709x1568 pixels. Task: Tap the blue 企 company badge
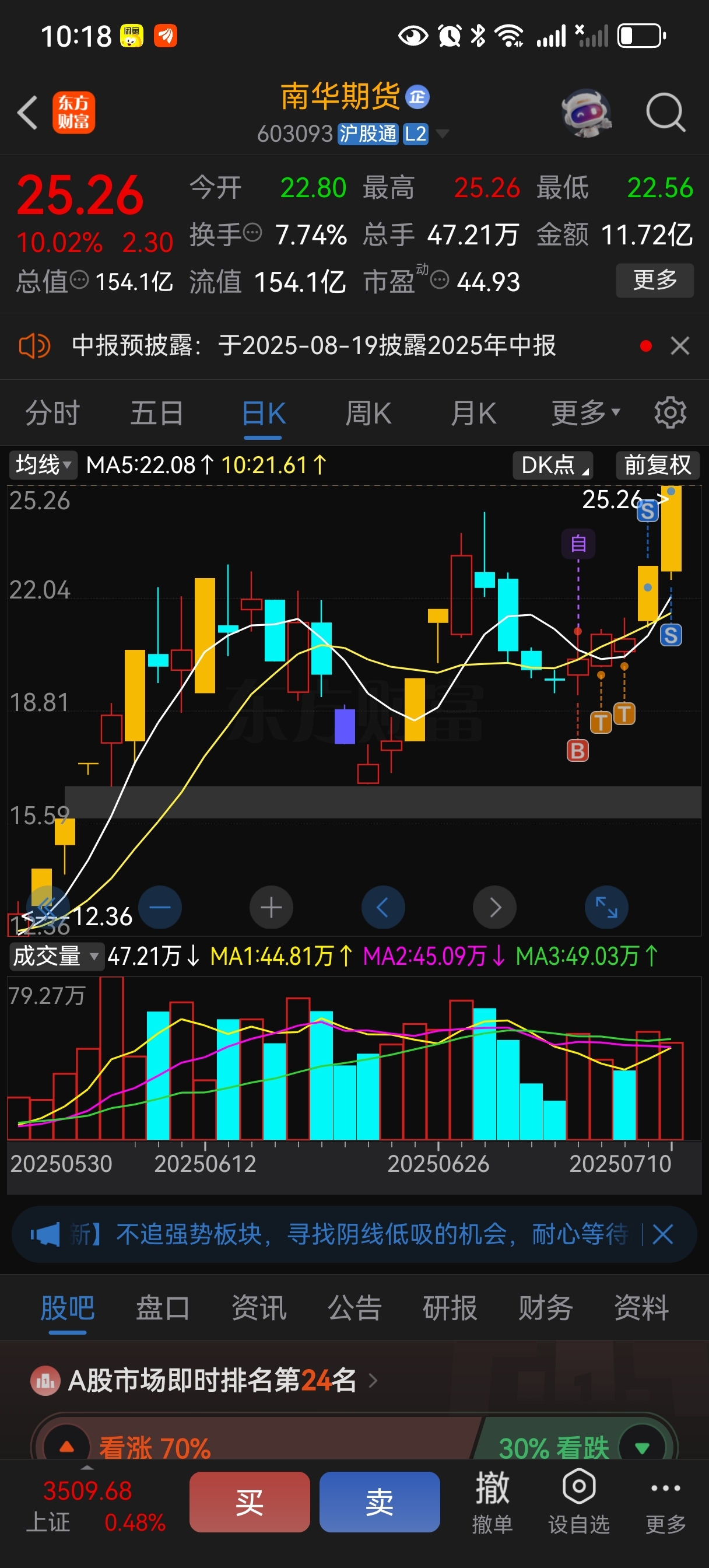417,97
